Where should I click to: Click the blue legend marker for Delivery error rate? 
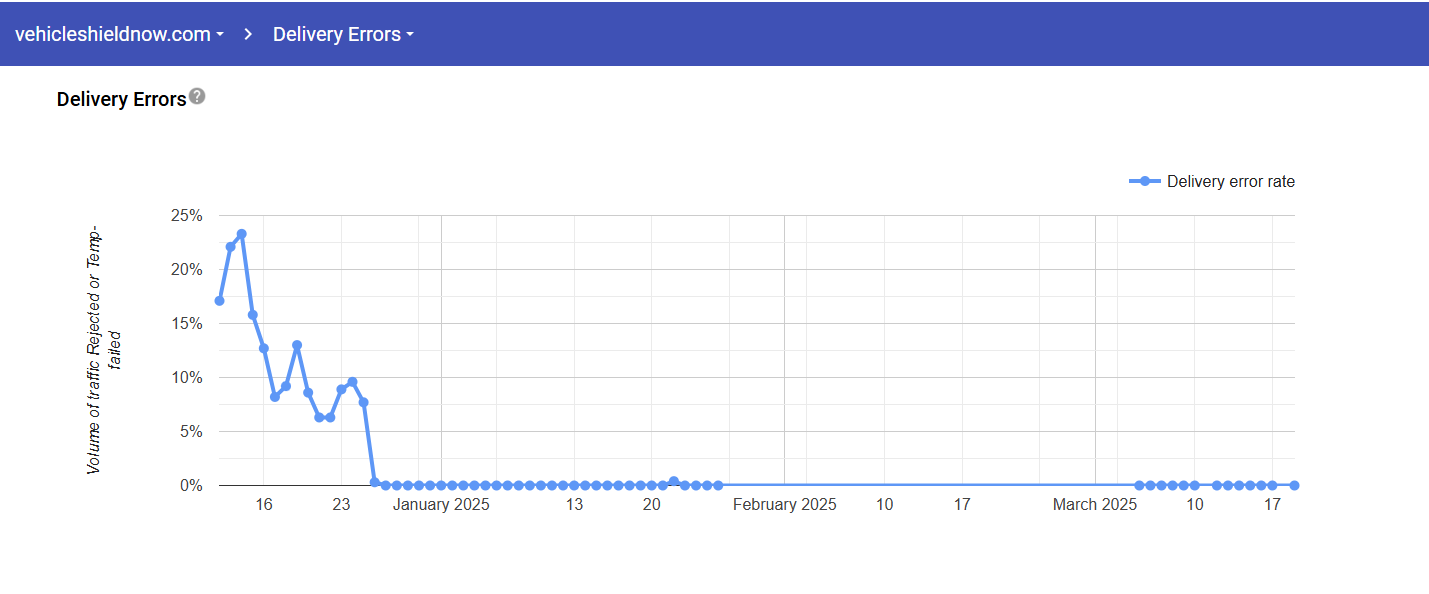pos(1145,181)
